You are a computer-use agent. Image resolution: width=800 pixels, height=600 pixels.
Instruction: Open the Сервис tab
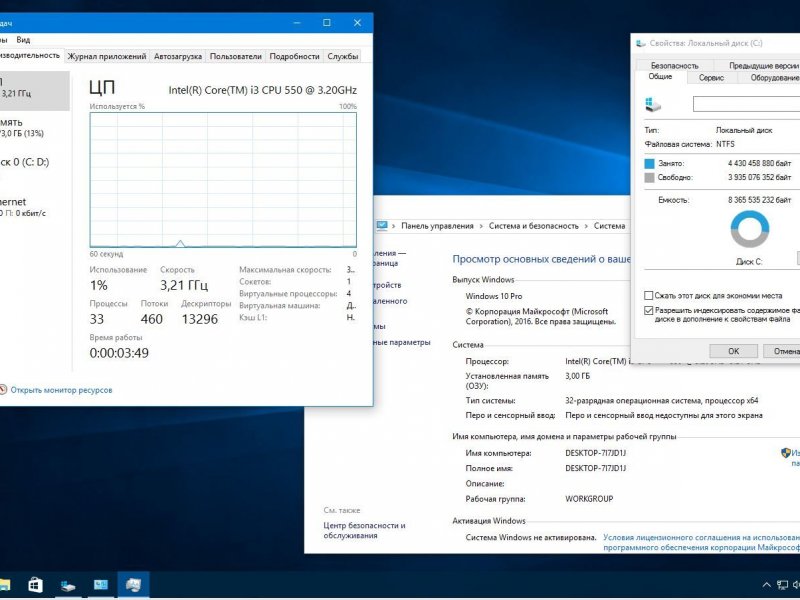711,78
